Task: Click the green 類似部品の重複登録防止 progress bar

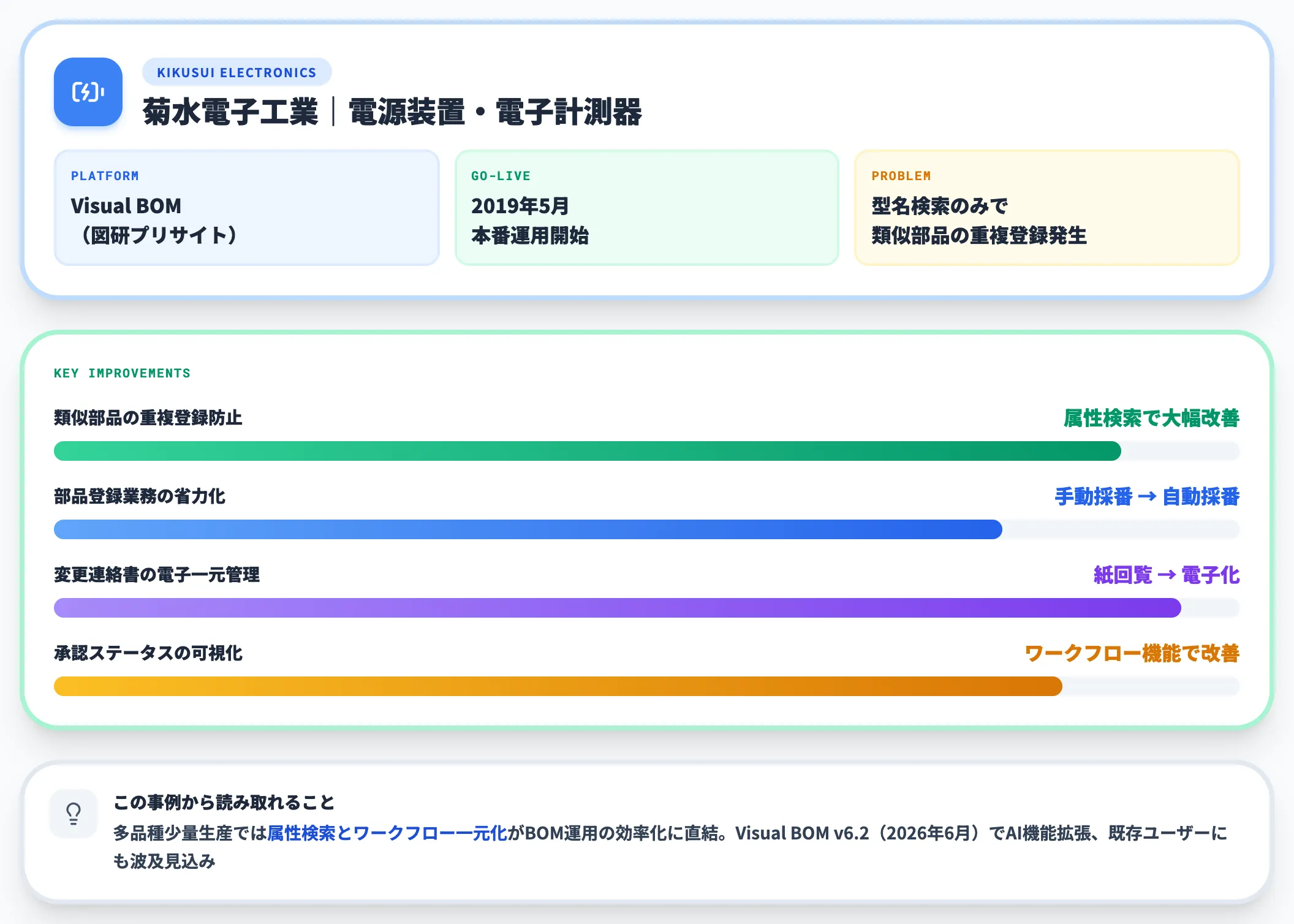Action: click(x=647, y=451)
